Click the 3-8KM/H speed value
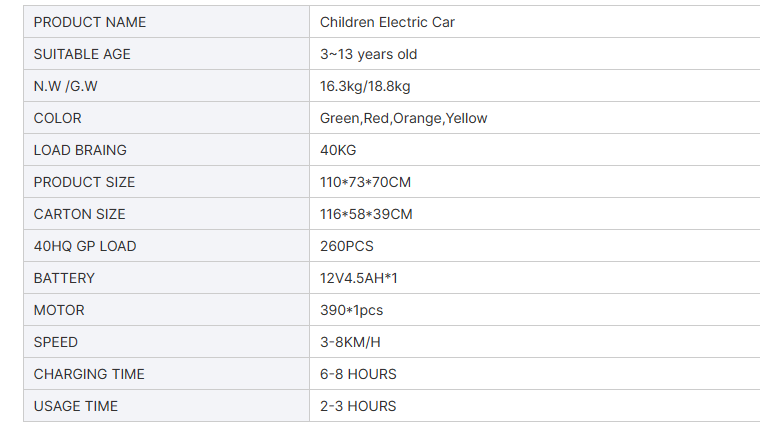The height and width of the screenshot is (442, 760). coord(350,342)
